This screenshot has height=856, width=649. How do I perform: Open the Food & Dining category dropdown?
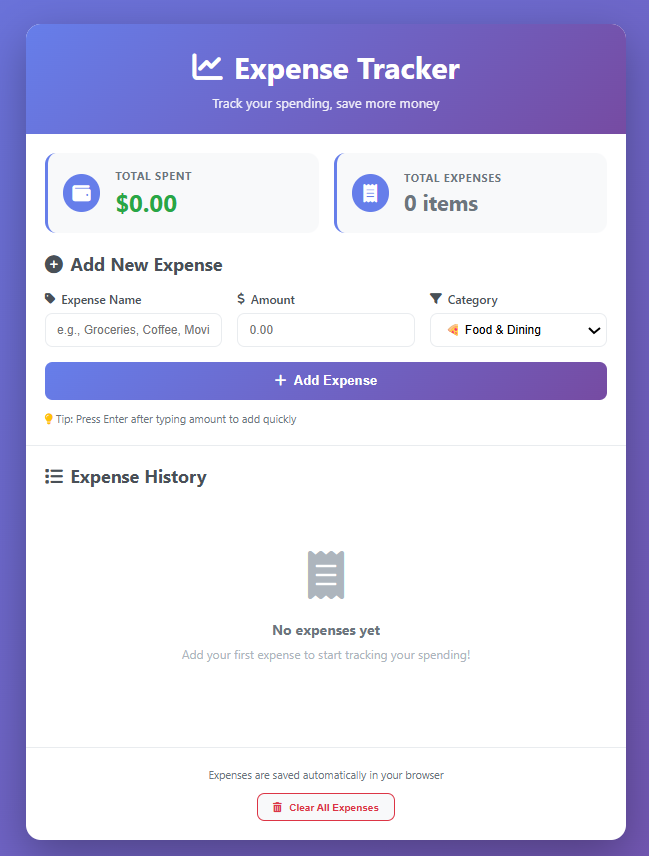(510, 330)
